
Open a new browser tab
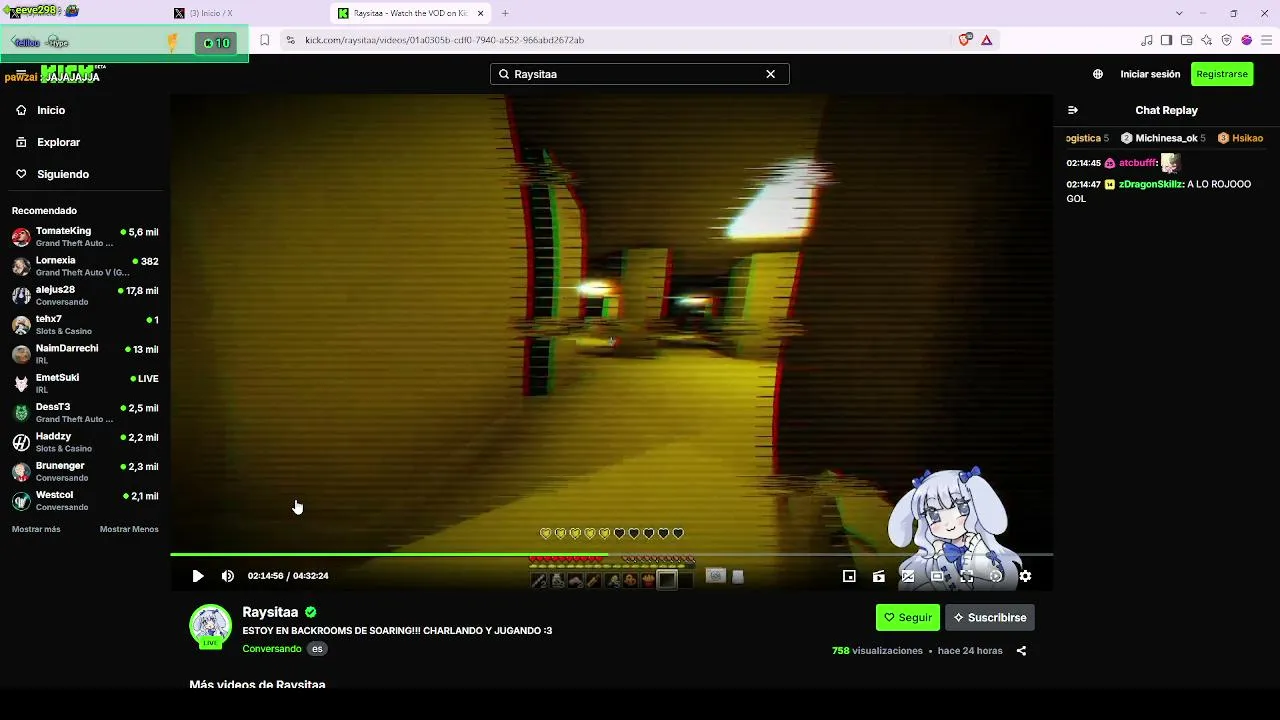[505, 13]
